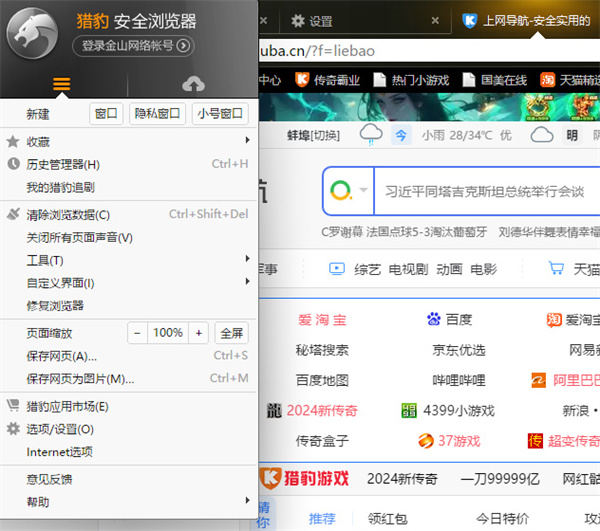Screen dimensions: 600x531
Task: Open the cloud sync tab icon
Action: pyautogui.click(x=194, y=84)
